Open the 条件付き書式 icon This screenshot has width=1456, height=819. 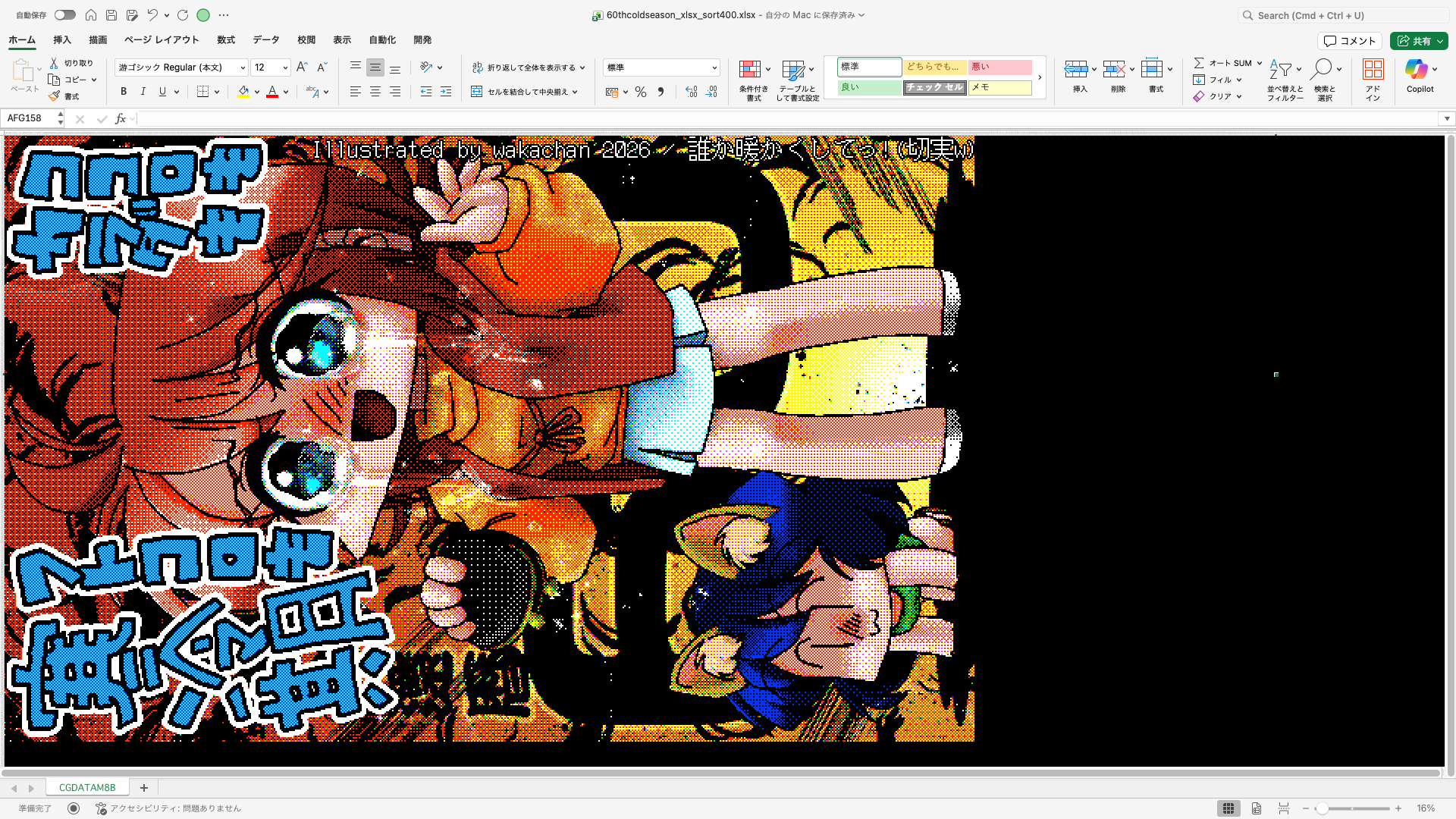[x=752, y=76]
